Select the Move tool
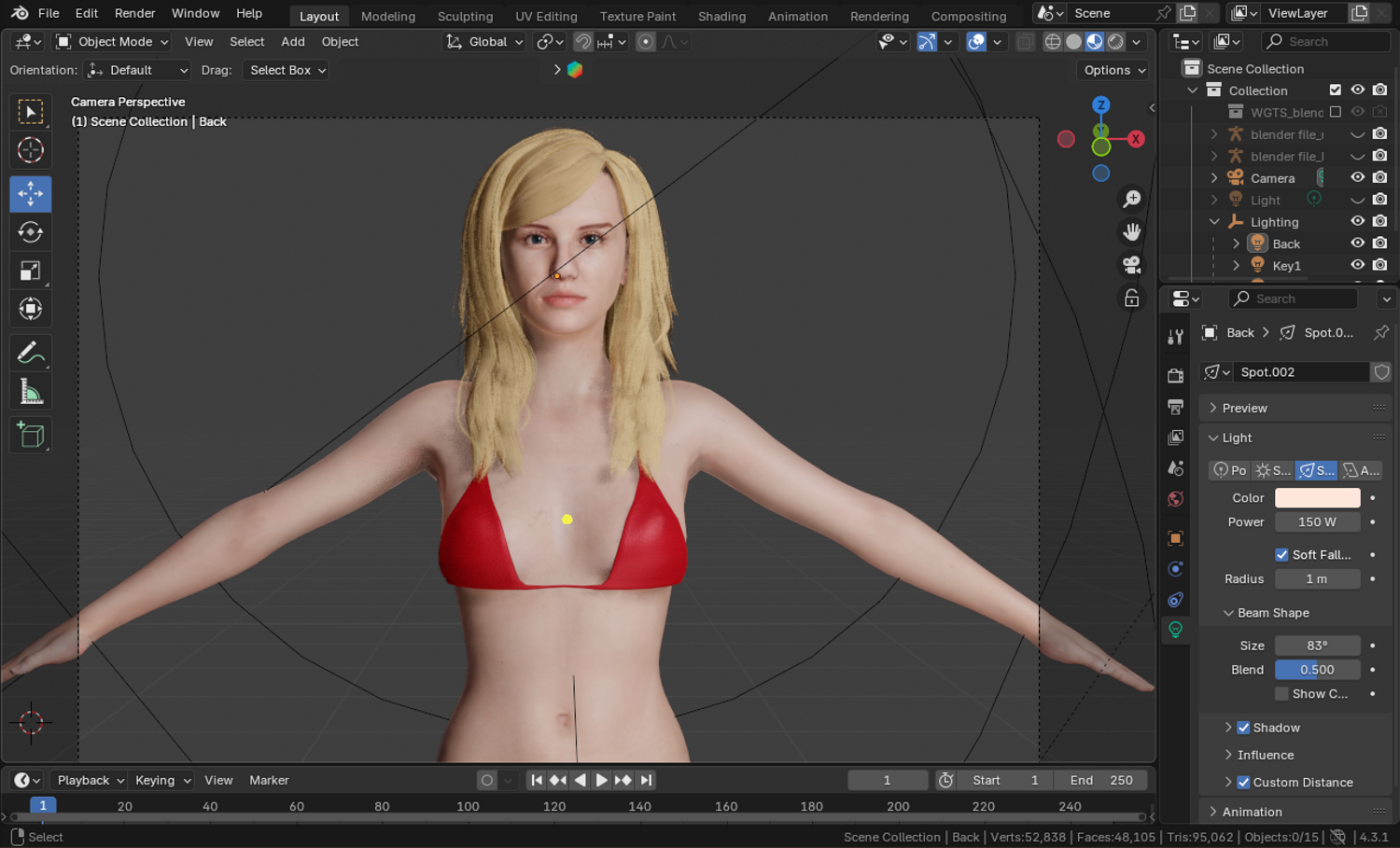This screenshot has height=848, width=1400. pyautogui.click(x=31, y=194)
